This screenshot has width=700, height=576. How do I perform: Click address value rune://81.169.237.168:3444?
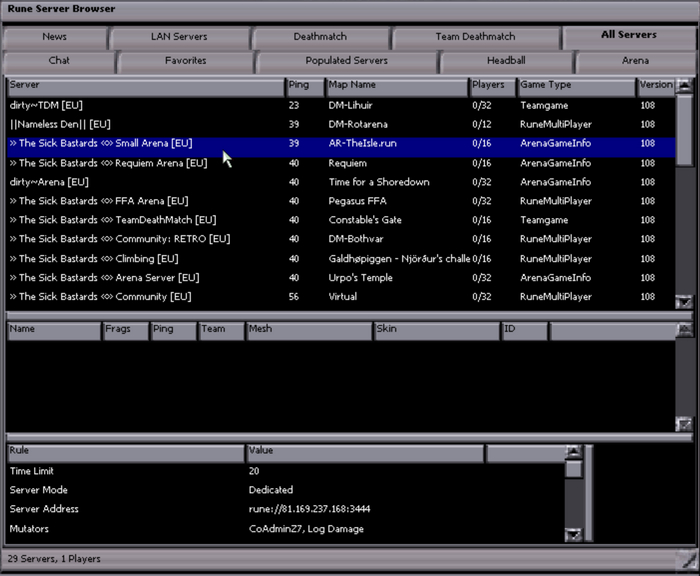point(309,509)
